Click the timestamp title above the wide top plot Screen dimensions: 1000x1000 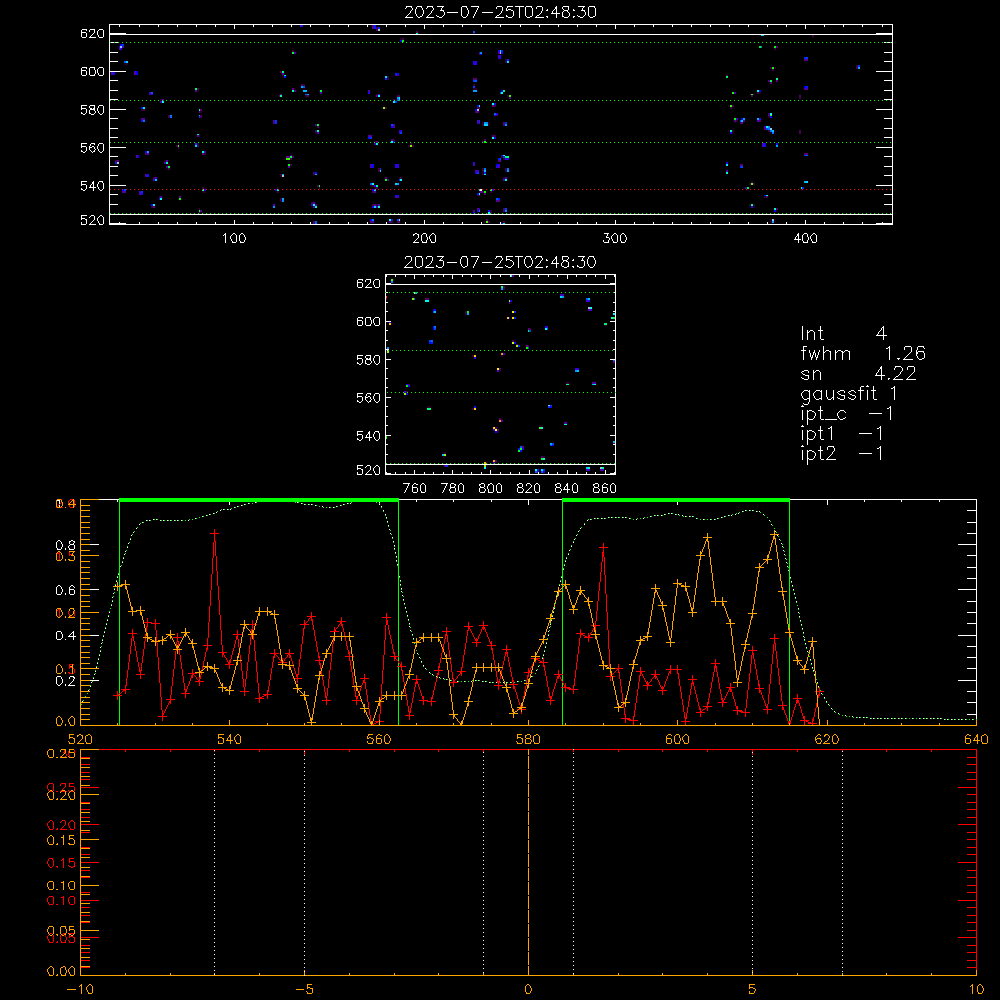tap(500, 12)
